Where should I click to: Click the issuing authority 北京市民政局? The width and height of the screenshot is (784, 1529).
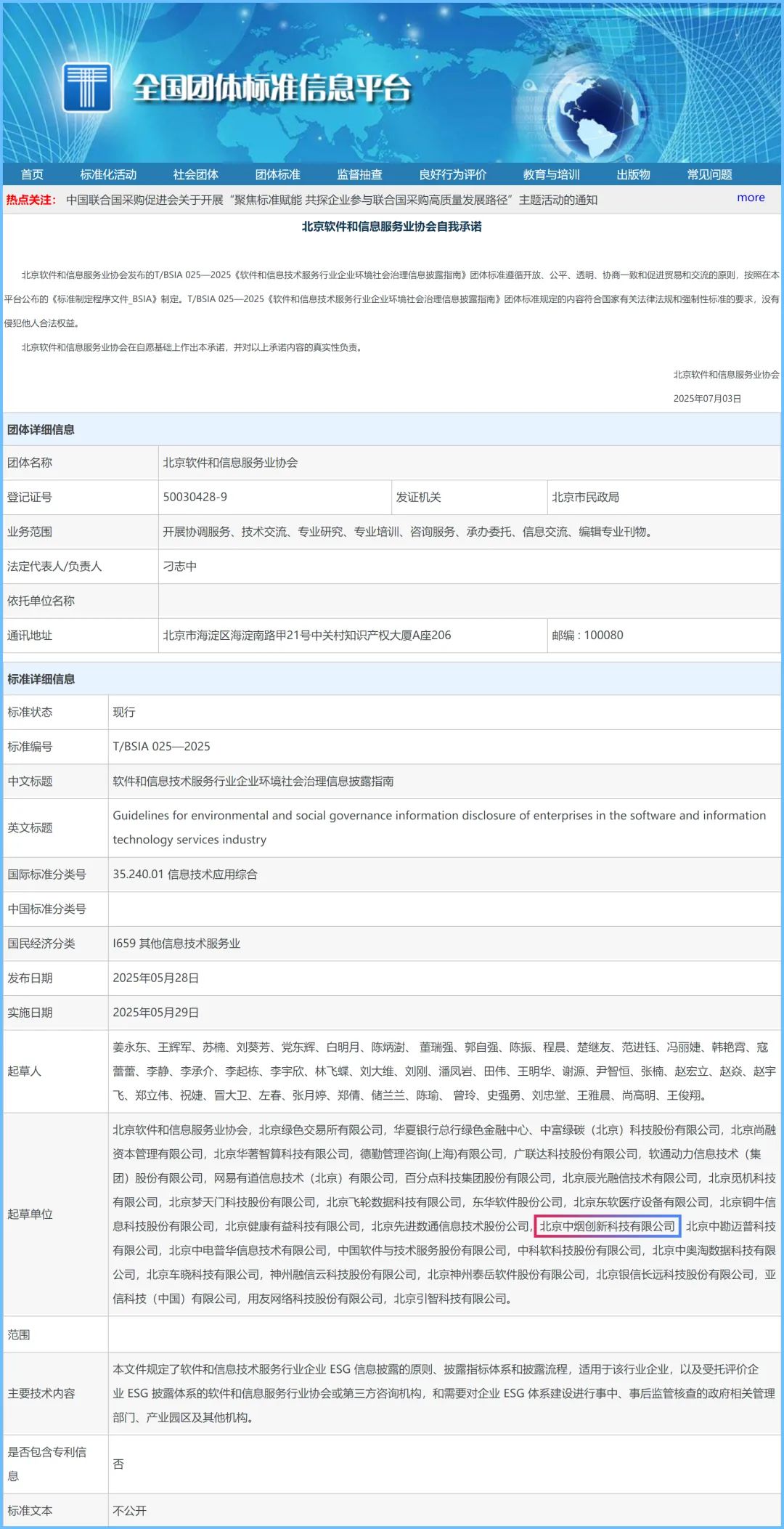(585, 497)
